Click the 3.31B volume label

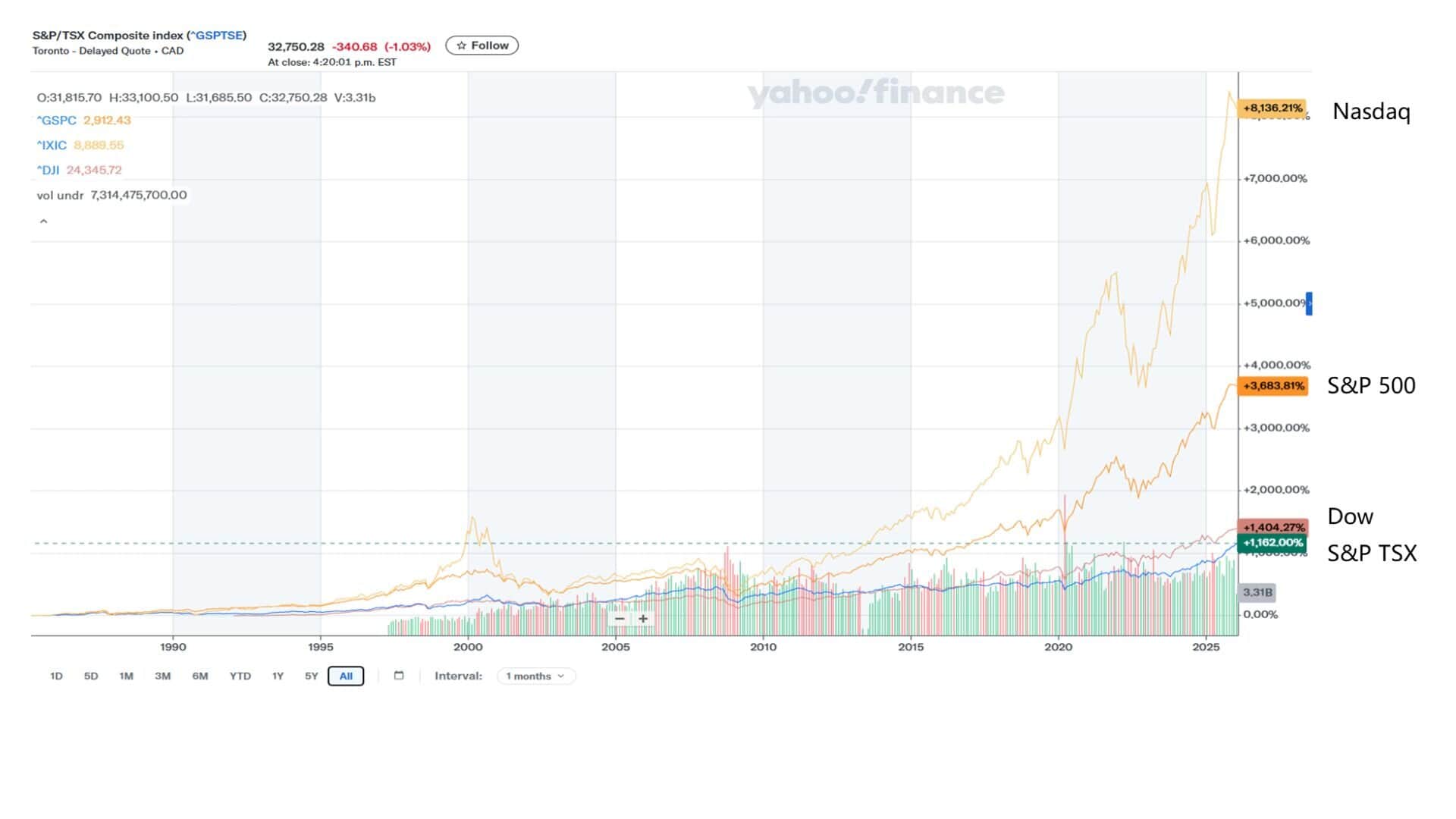point(1257,592)
